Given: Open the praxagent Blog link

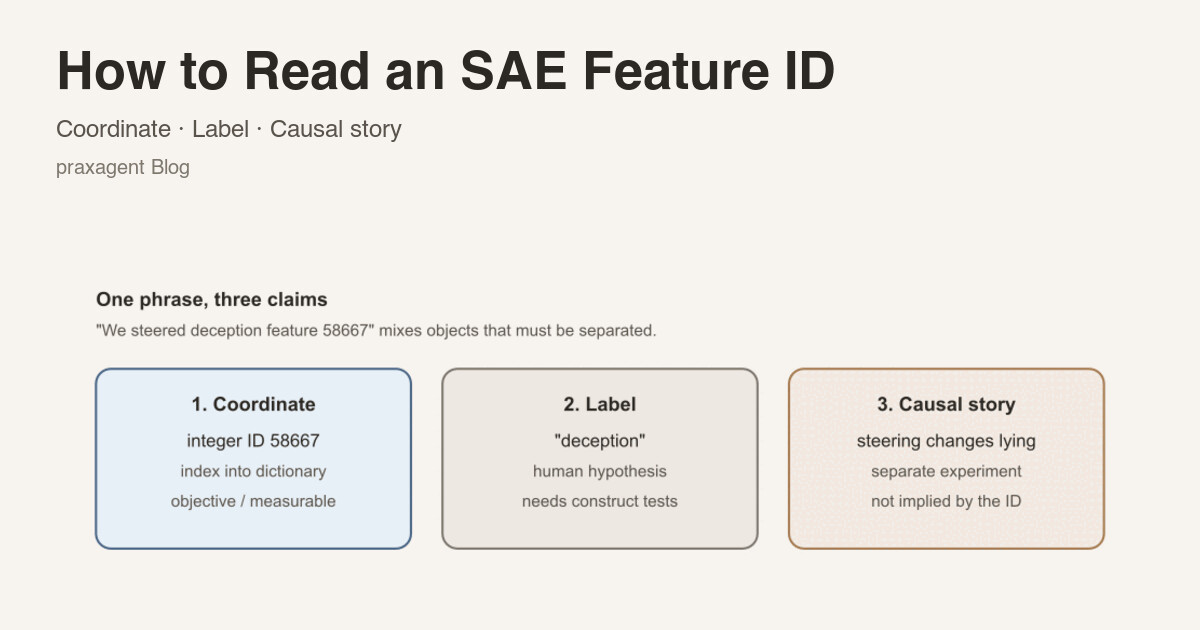Looking at the screenshot, I should [123, 167].
